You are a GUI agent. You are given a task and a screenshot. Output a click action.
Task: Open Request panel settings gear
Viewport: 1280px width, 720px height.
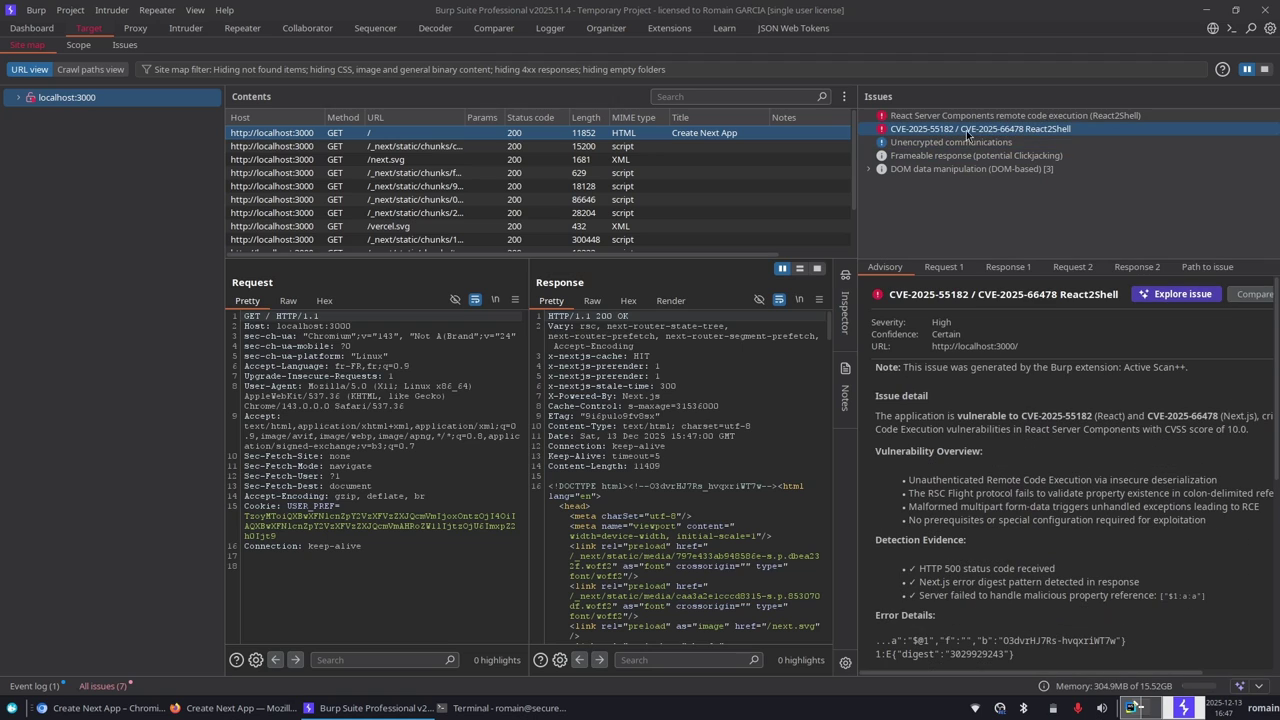[256, 660]
